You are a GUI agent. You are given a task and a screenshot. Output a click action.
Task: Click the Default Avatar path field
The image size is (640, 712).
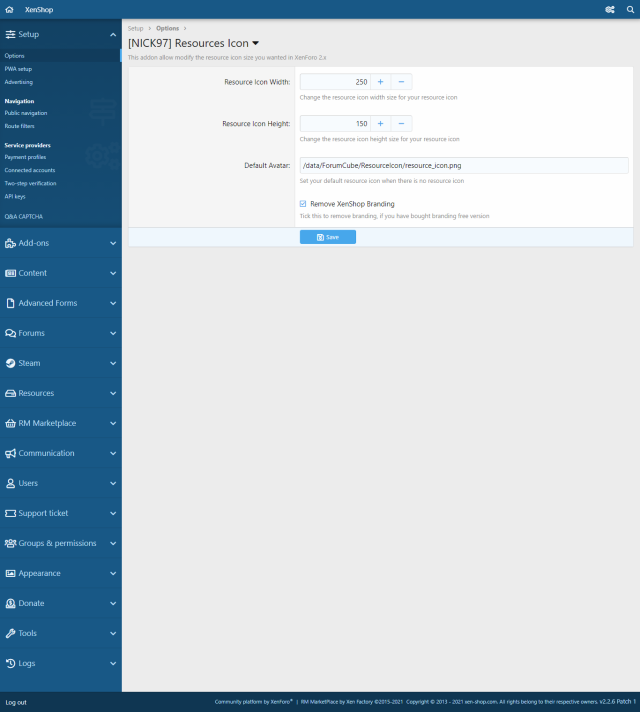click(463, 165)
